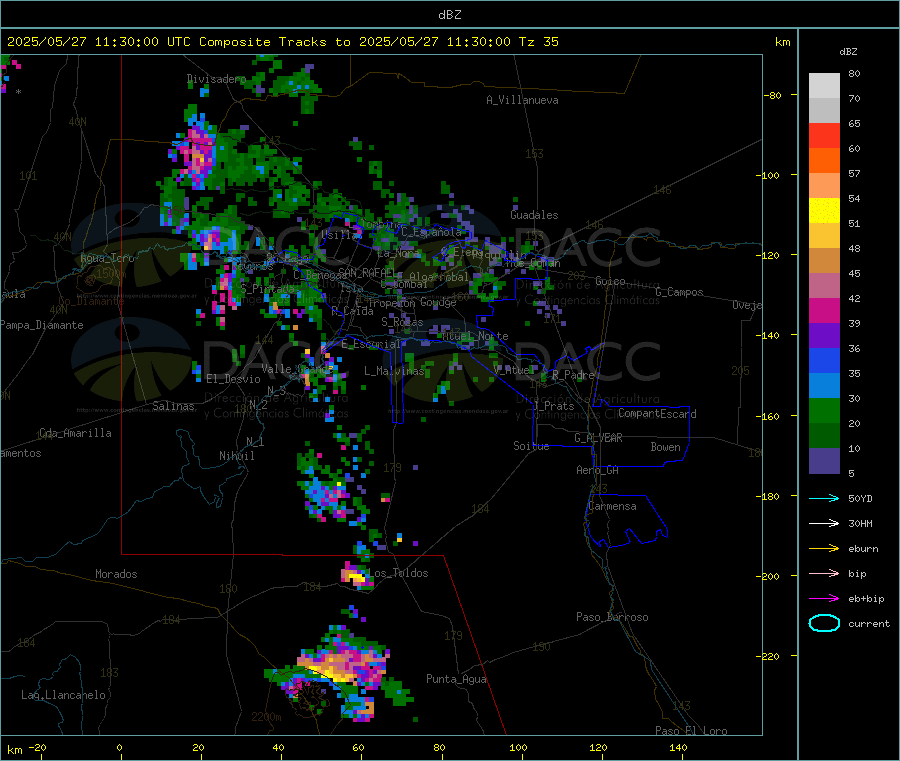Screen dimensions: 900x761
Task: Select the 51-54 dBZ yellow swatch
Action: pos(824,211)
